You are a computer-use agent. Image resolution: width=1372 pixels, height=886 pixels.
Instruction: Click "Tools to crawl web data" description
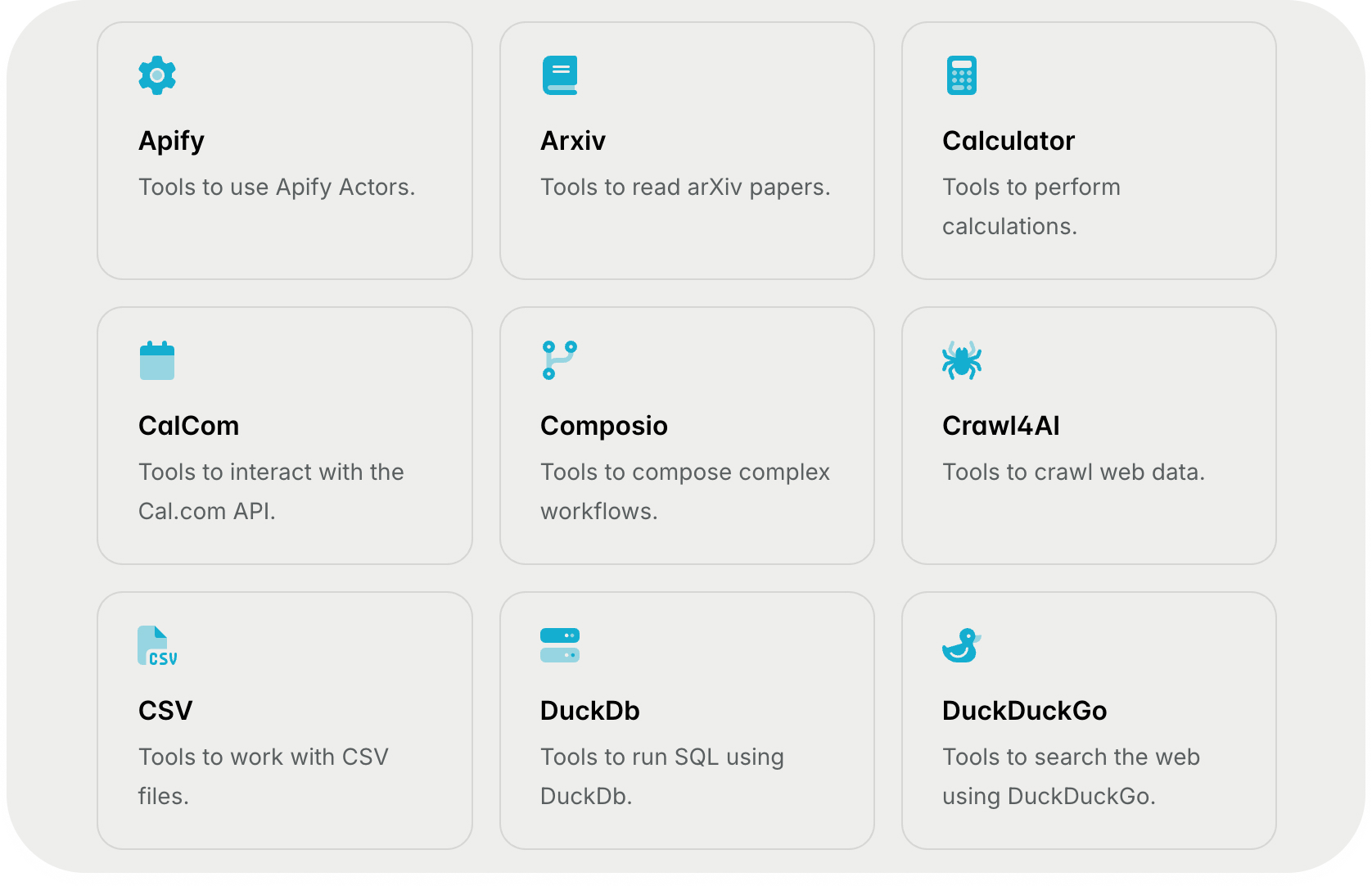click(x=1073, y=472)
